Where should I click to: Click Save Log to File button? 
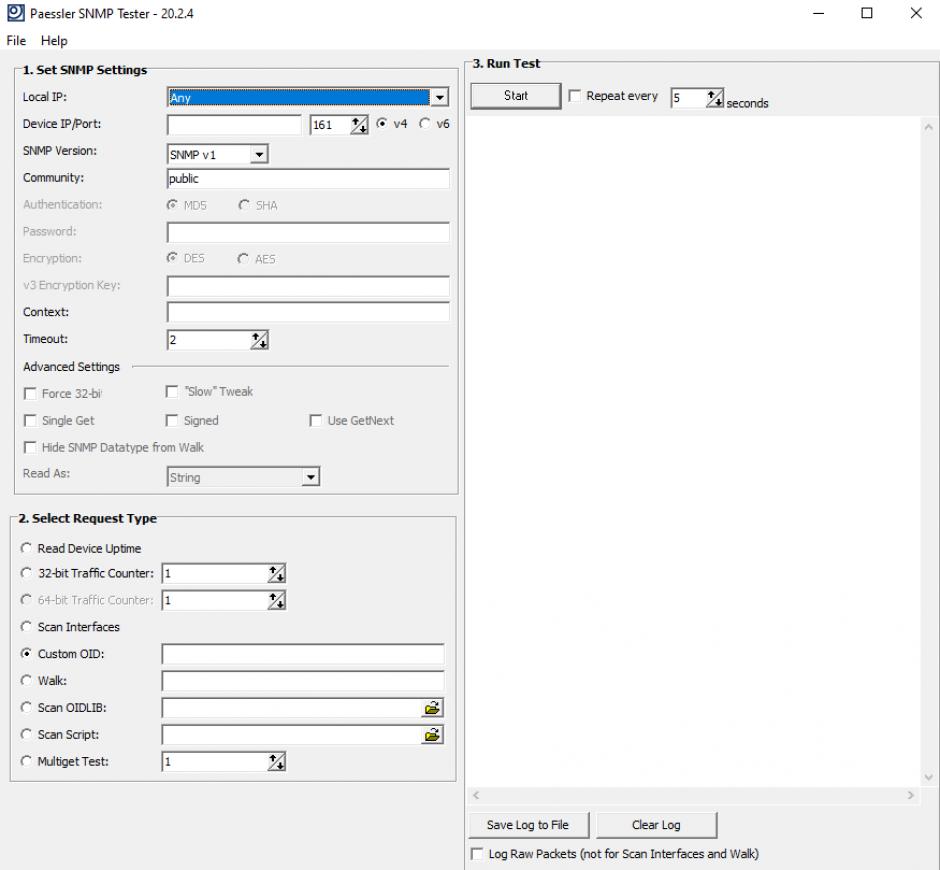click(x=528, y=825)
